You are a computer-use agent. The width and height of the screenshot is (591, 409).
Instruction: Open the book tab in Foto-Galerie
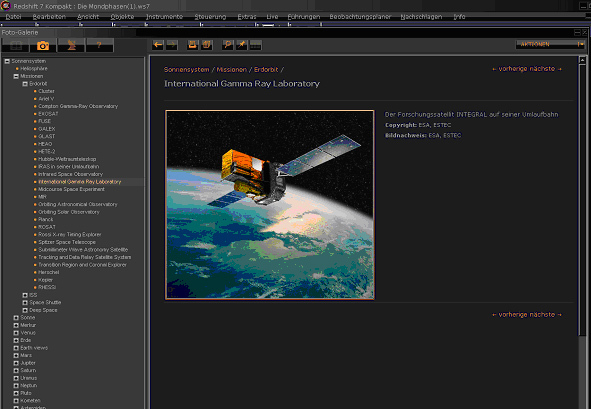tap(15, 46)
